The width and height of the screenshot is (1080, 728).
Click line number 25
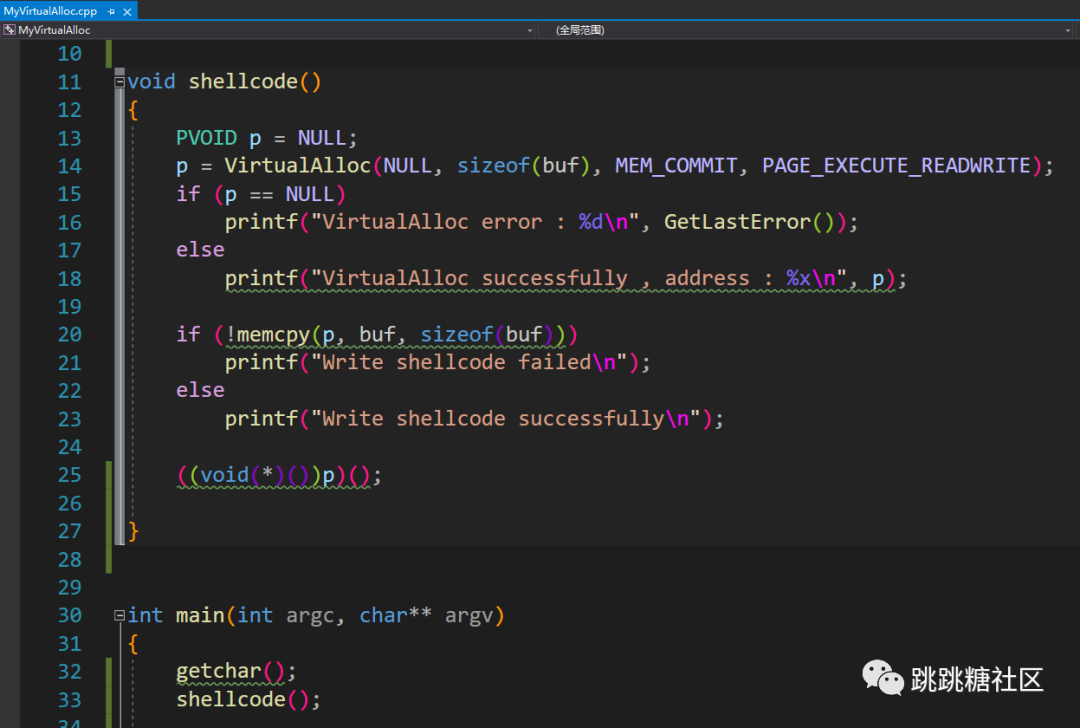[70, 474]
